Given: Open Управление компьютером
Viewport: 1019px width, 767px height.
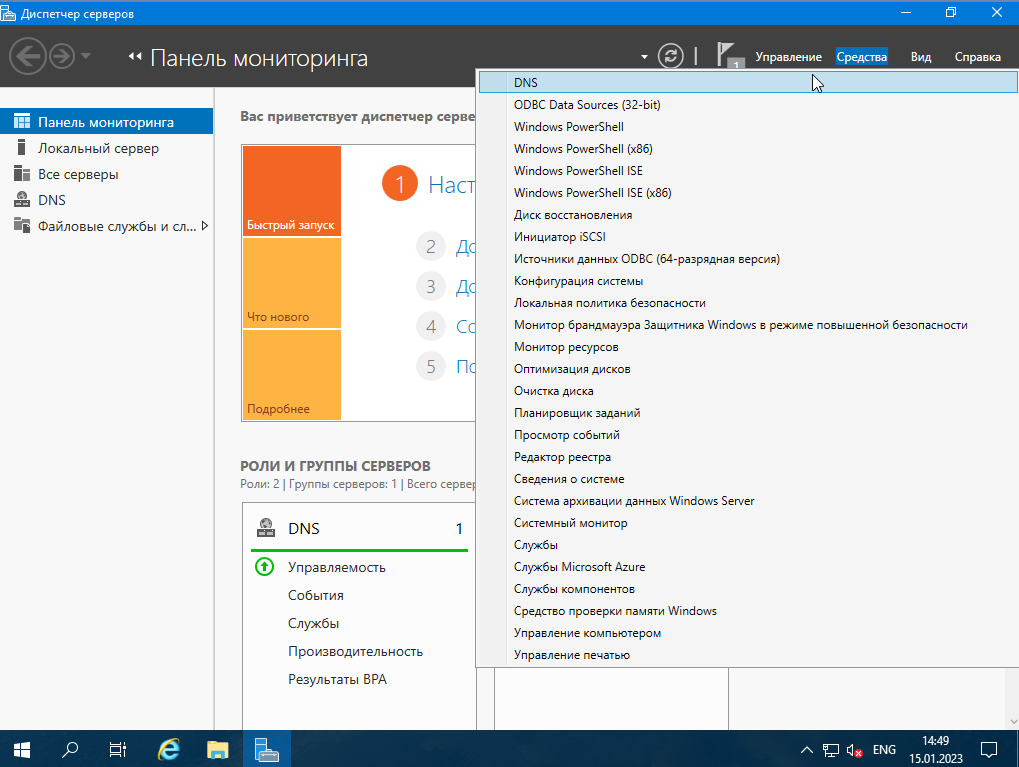Looking at the screenshot, I should (x=748, y=634).
